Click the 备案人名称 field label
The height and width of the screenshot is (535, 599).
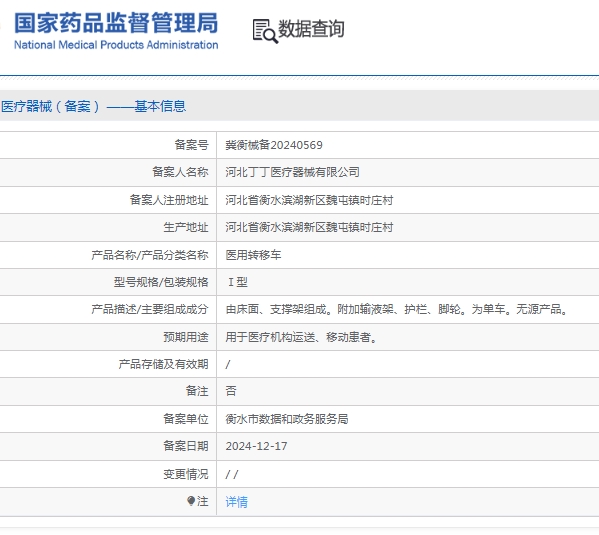click(x=180, y=172)
